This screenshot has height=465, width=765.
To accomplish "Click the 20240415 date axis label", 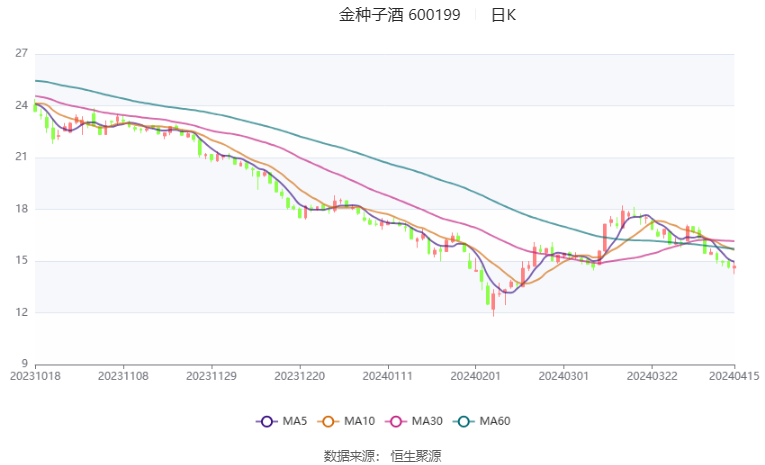I will [734, 376].
